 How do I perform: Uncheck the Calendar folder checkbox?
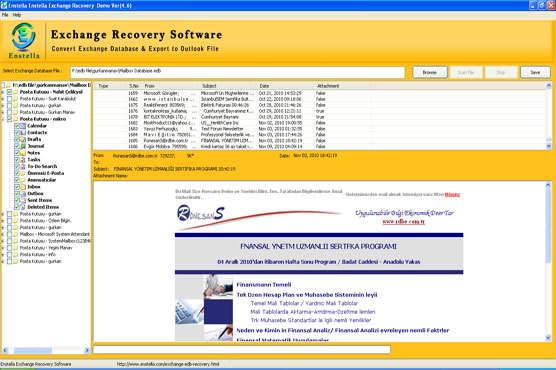coord(17,126)
